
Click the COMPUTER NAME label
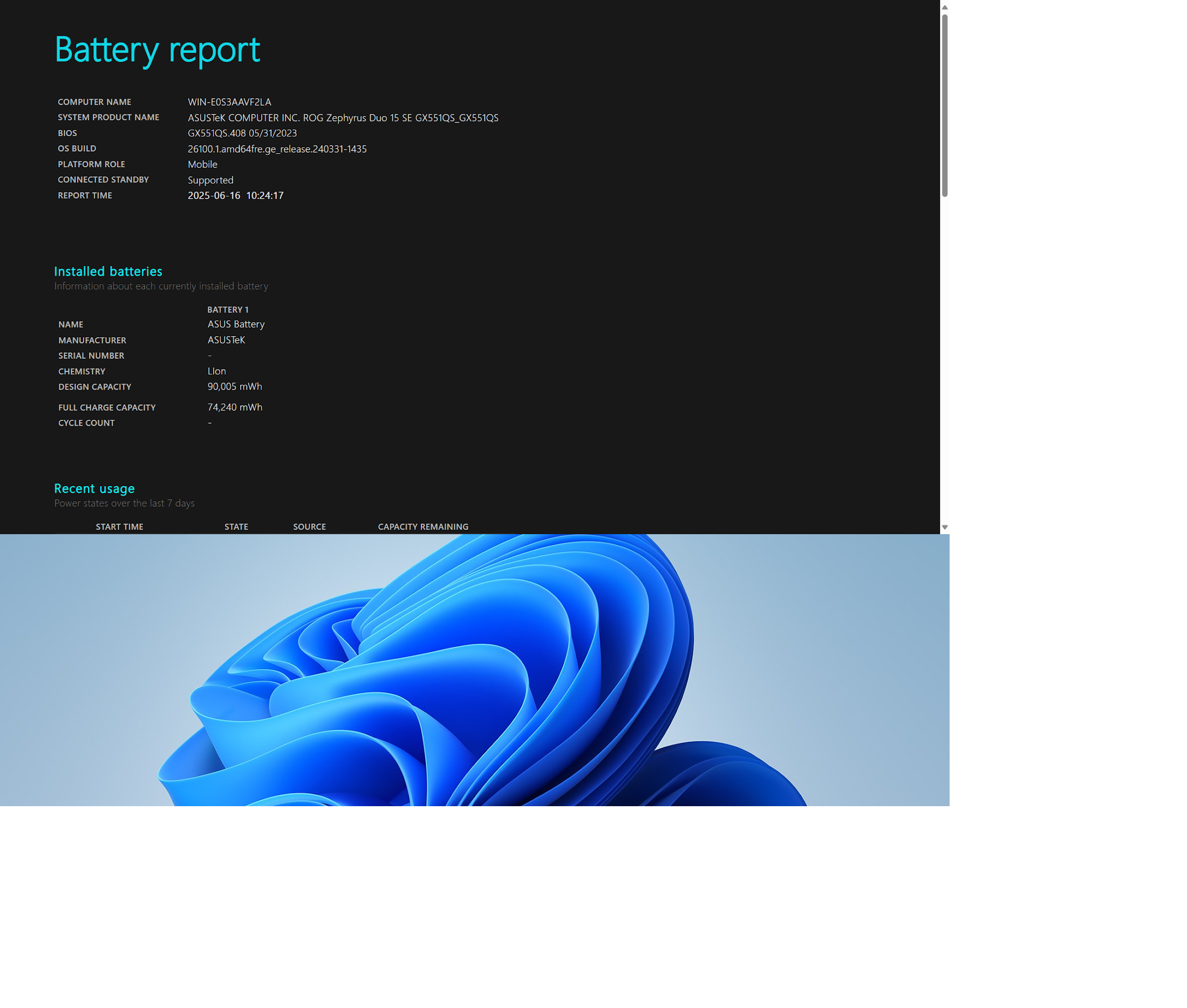tap(94, 103)
